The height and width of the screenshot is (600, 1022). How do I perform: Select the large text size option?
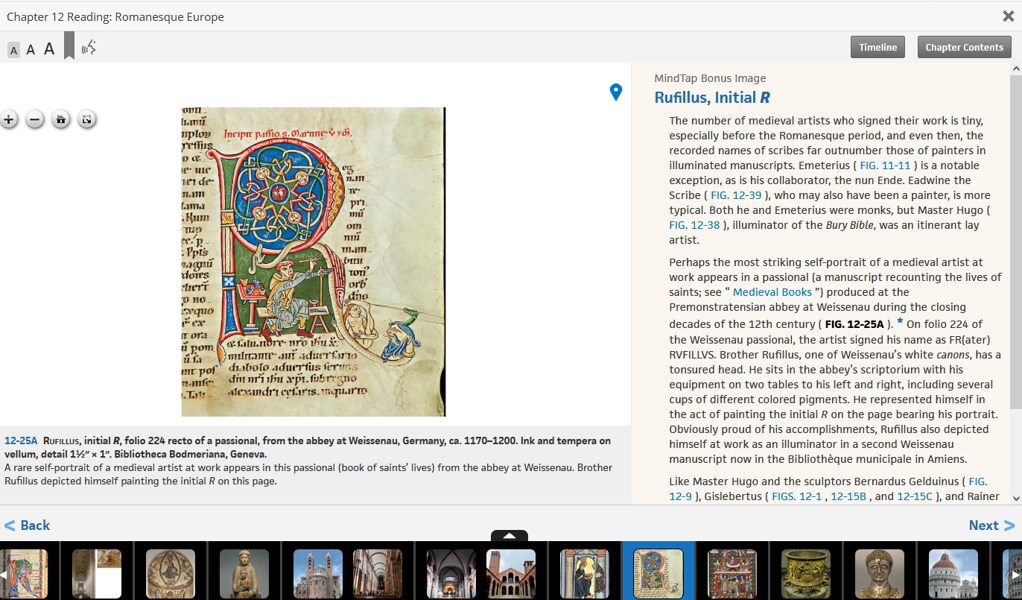pyautogui.click(x=49, y=49)
